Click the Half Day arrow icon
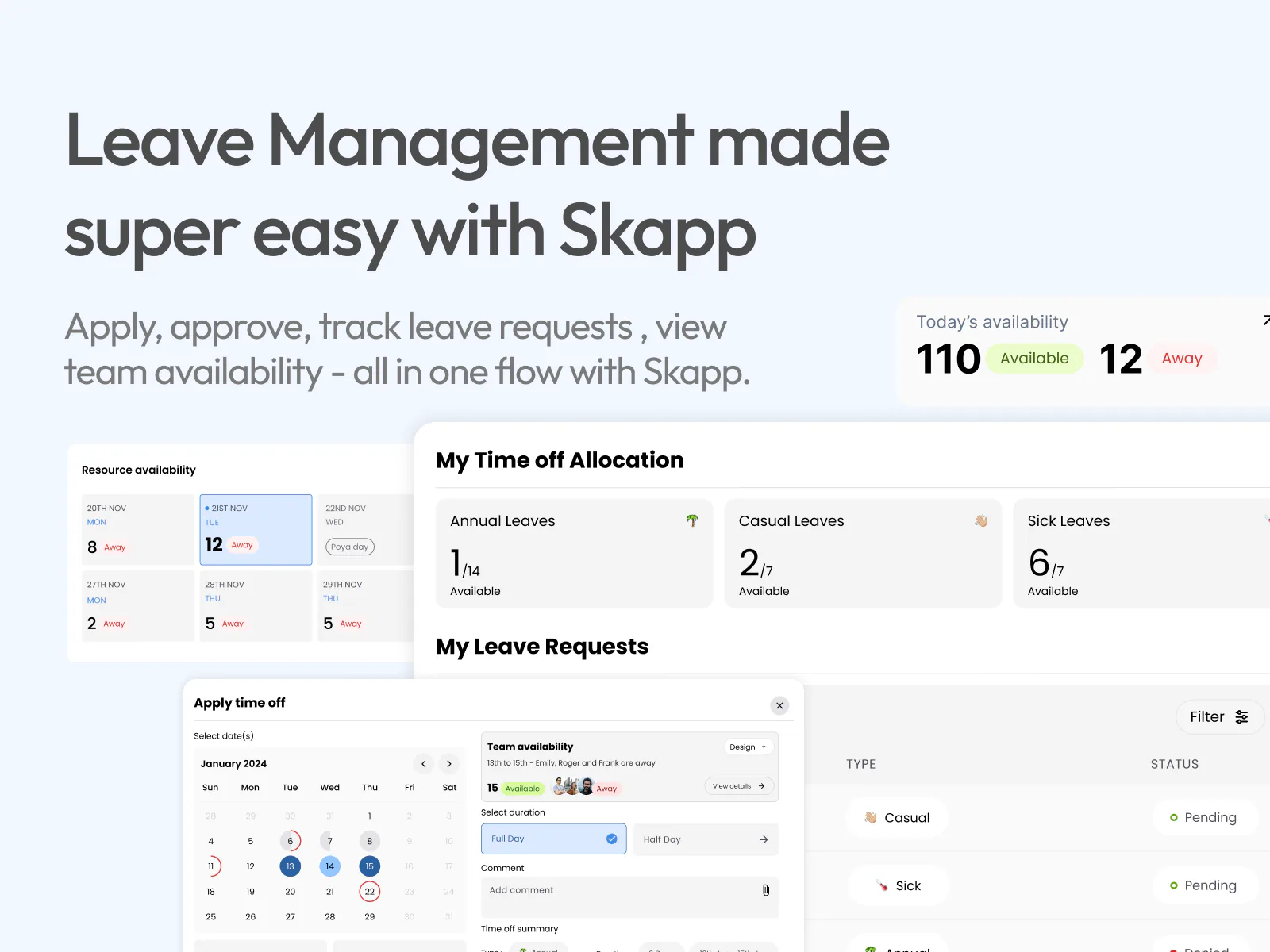 click(764, 839)
